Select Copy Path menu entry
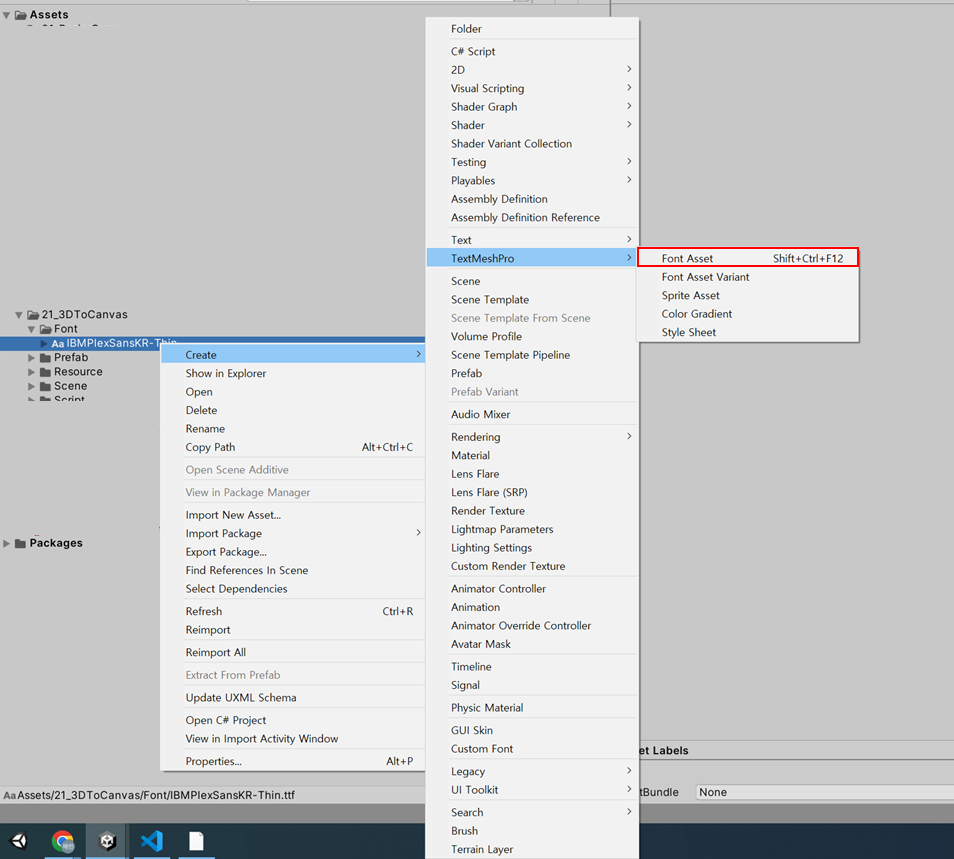The image size is (954, 859). coord(293,447)
